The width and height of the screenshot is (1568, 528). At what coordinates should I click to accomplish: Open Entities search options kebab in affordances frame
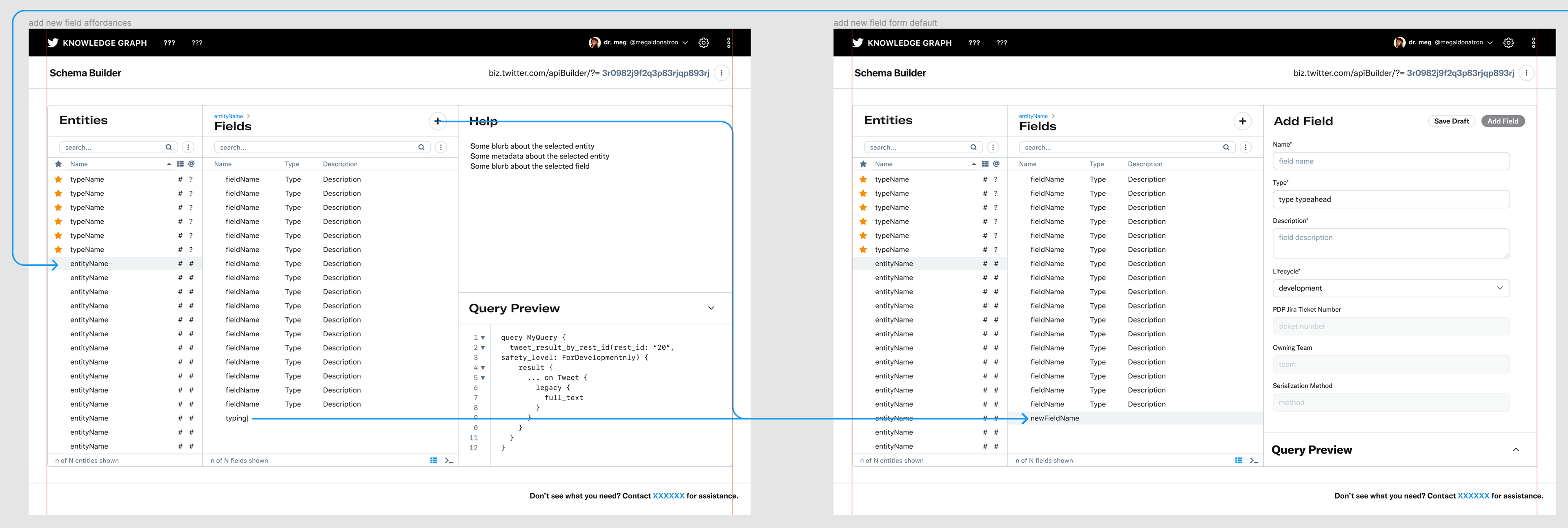(x=188, y=148)
